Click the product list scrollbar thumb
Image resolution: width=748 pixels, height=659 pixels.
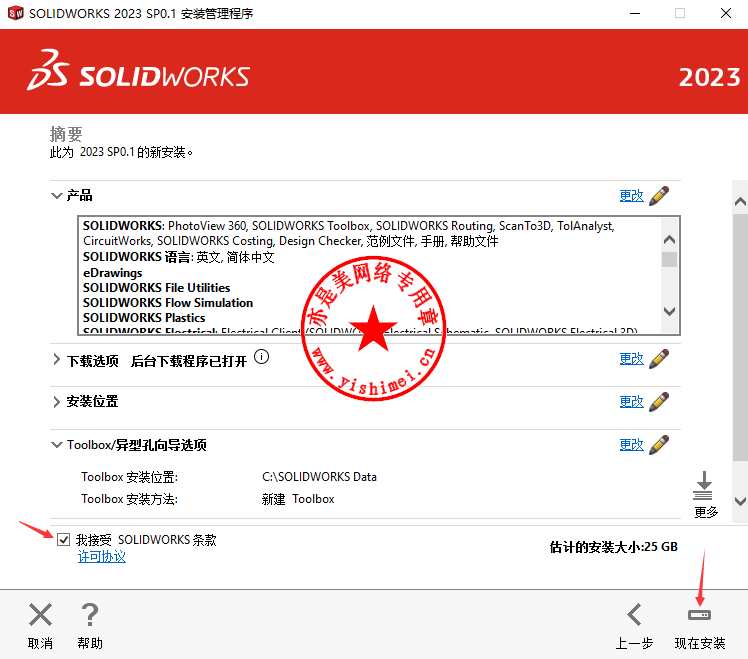pyautogui.click(x=669, y=259)
